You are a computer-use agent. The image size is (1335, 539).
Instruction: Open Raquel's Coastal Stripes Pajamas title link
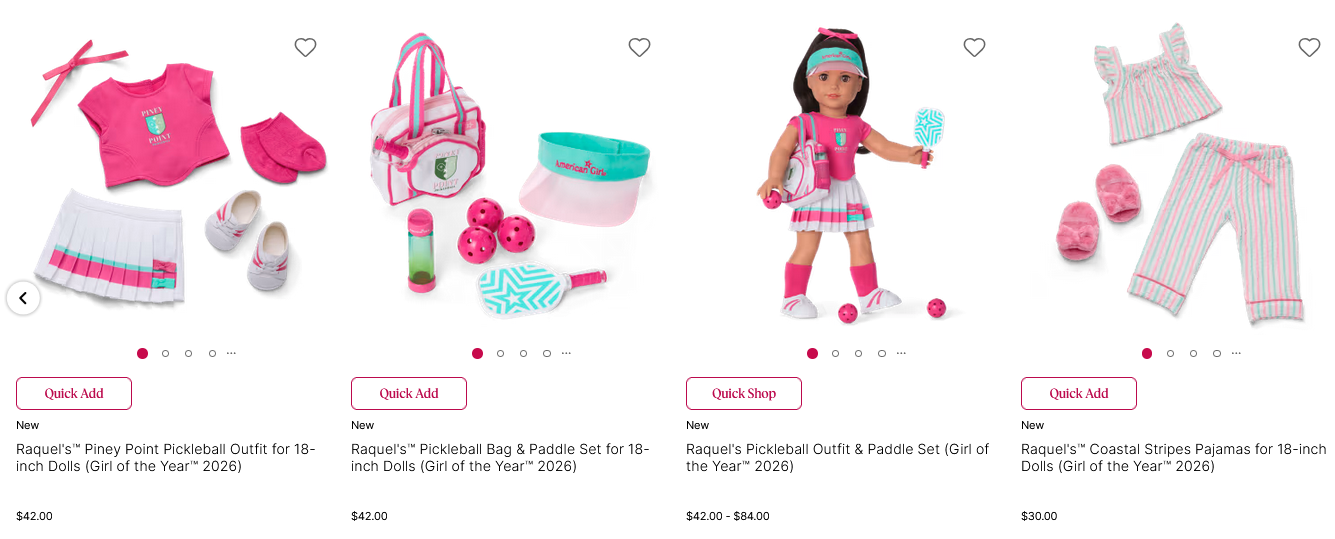(x=1172, y=458)
